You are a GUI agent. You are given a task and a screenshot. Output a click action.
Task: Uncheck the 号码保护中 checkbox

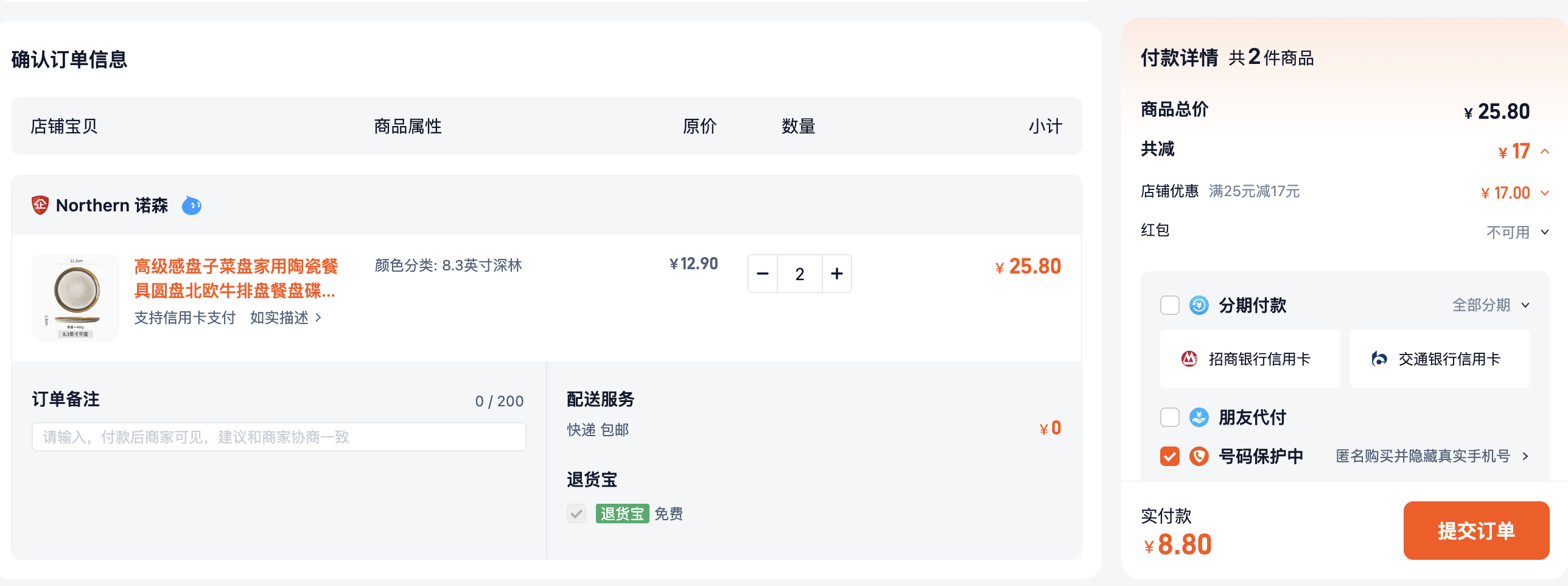point(1169,456)
